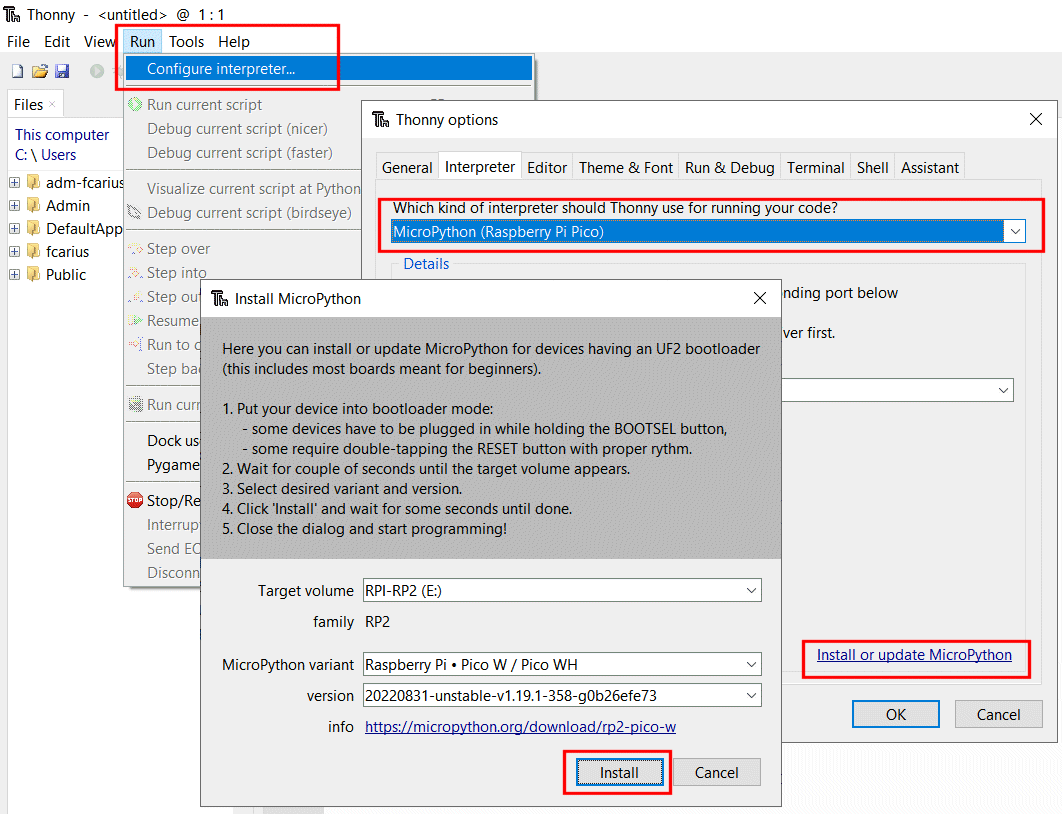Click the green Run script toolbar icon

[97, 71]
